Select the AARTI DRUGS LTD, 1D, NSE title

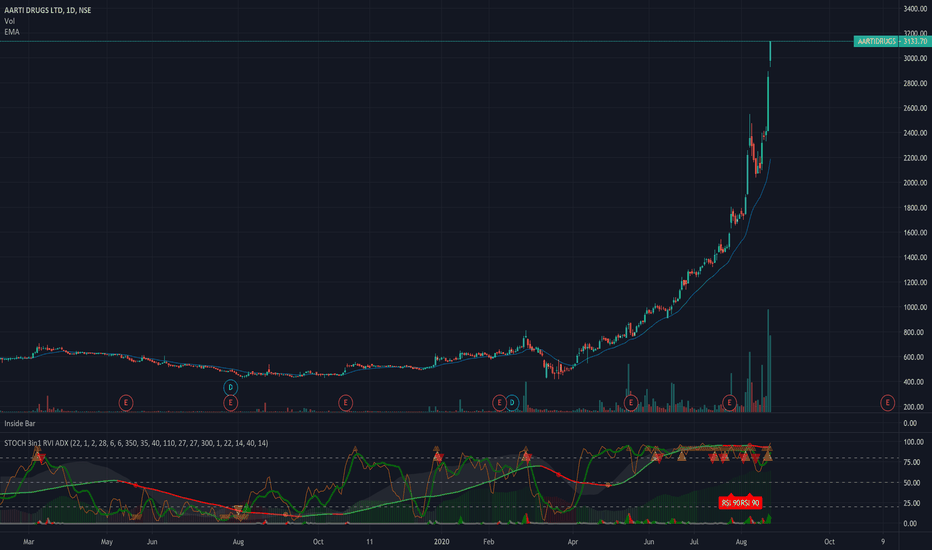pyautogui.click(x=48, y=10)
